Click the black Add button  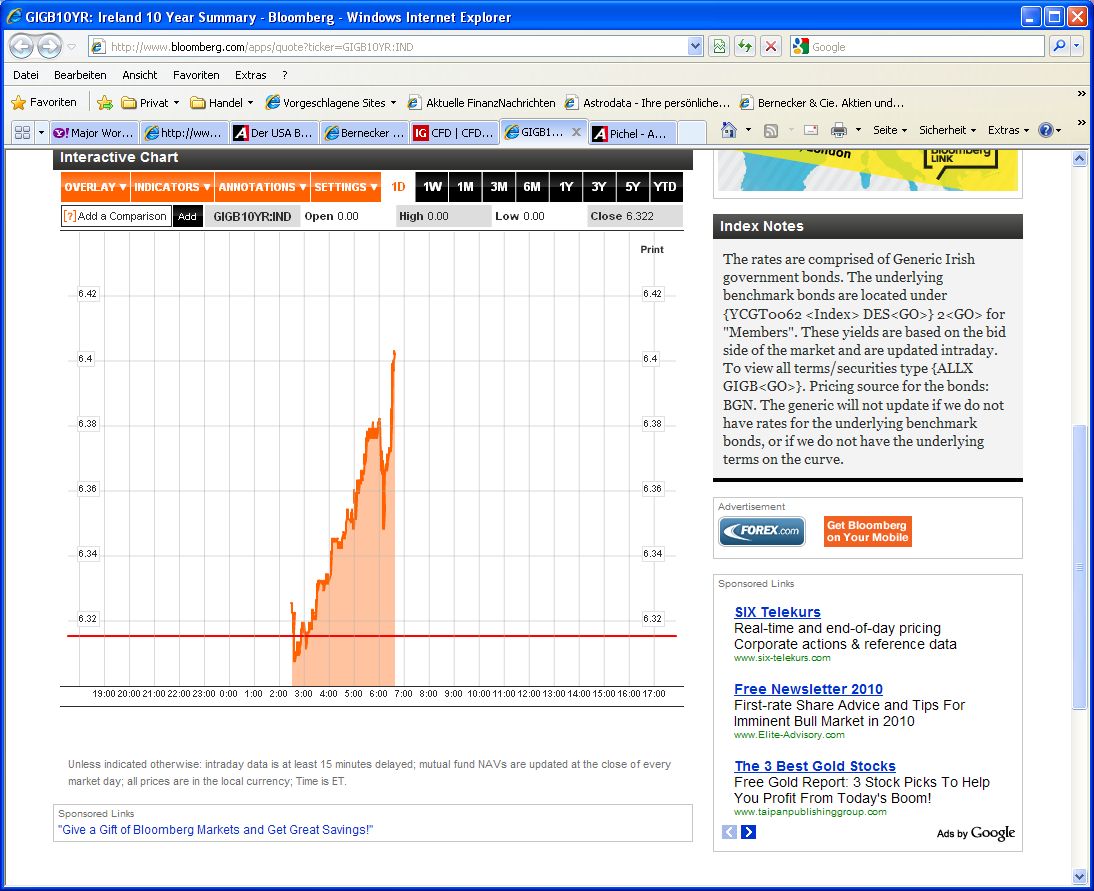point(187,216)
